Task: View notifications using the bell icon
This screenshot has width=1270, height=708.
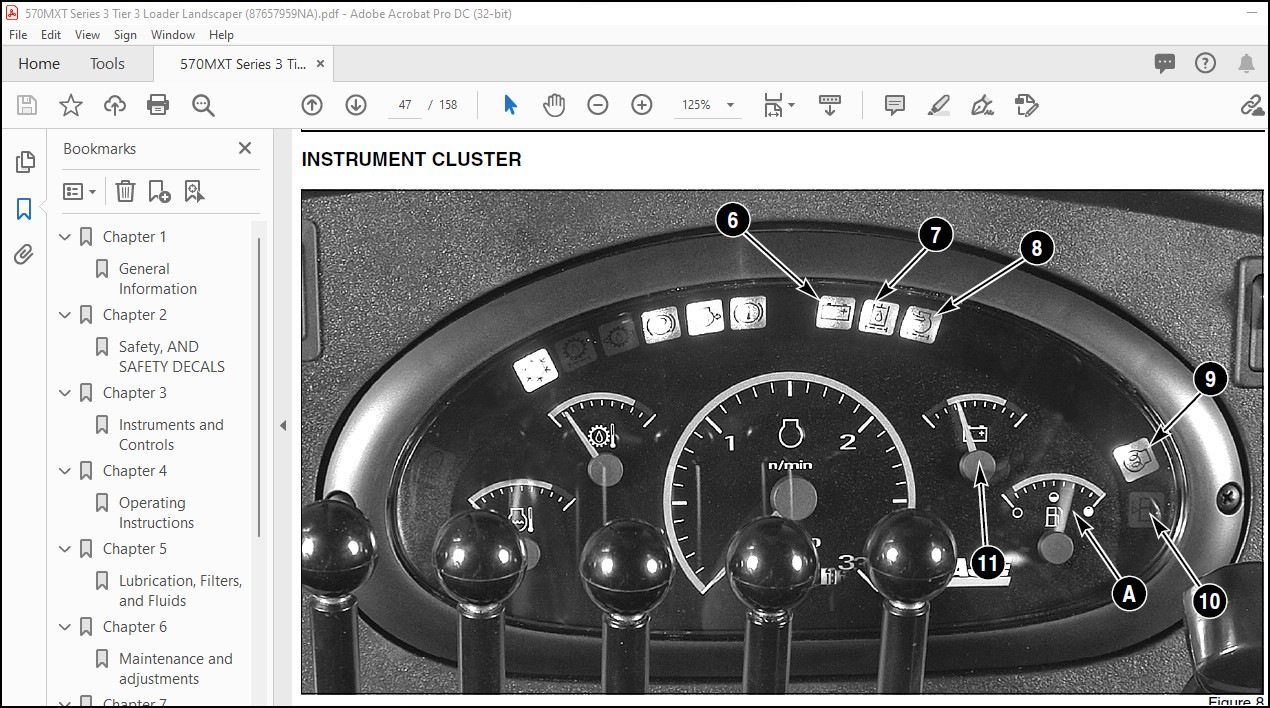Action: tap(1246, 63)
